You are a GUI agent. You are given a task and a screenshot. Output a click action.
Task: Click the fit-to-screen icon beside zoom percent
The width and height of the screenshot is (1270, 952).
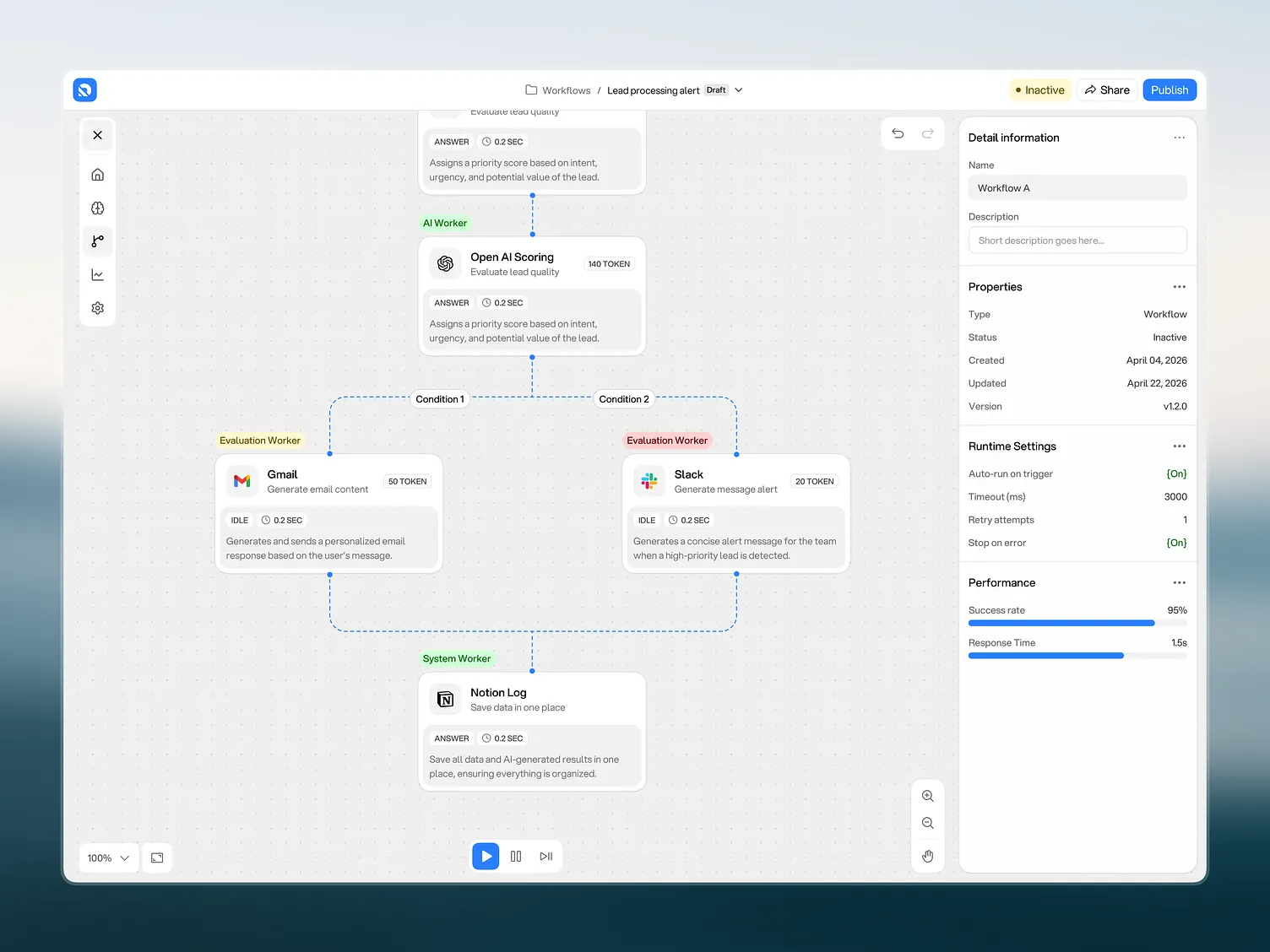tap(157, 857)
